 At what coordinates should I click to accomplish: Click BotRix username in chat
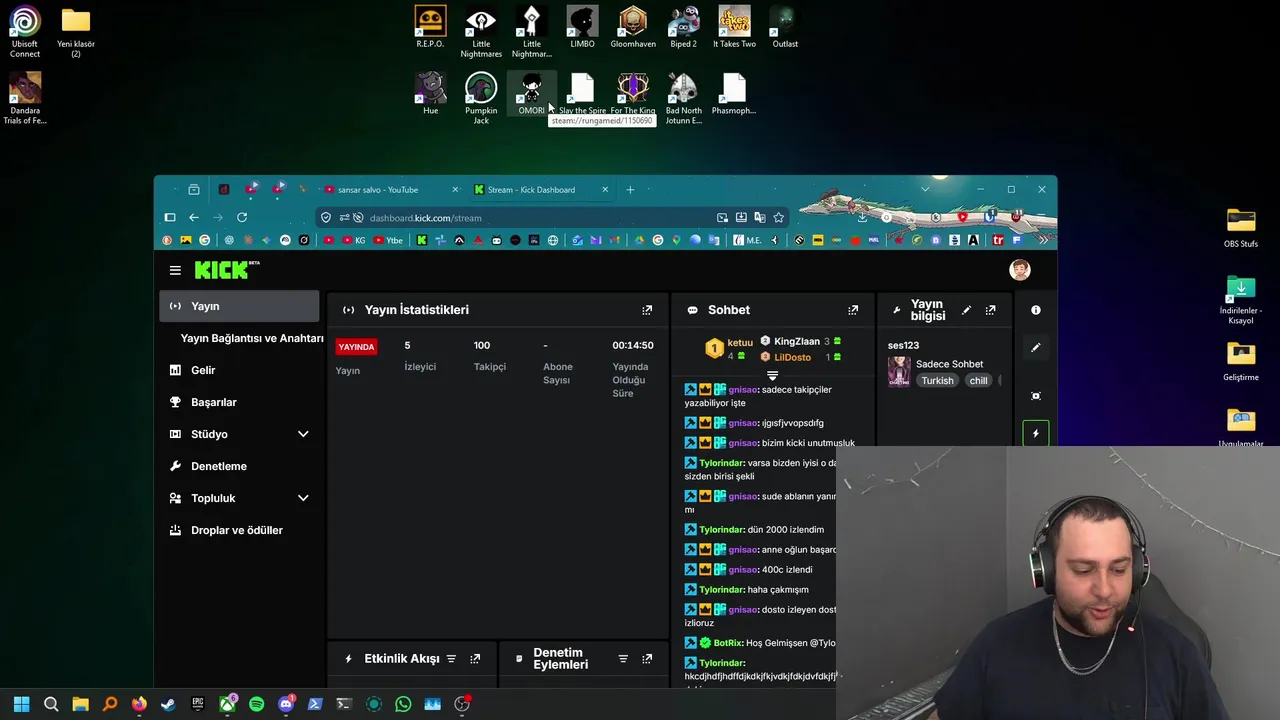pyautogui.click(x=728, y=643)
